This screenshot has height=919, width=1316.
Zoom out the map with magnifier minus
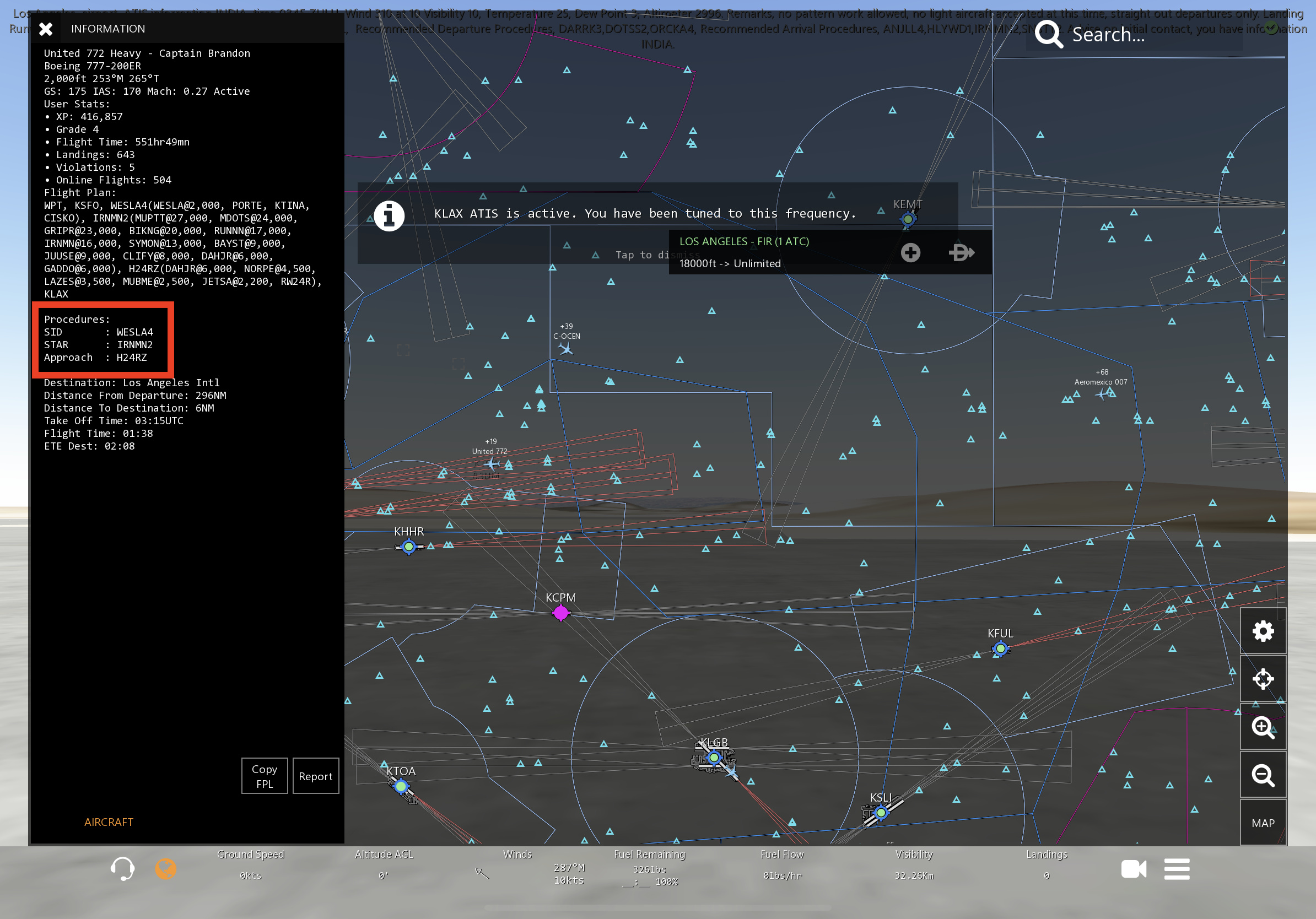[1262, 775]
